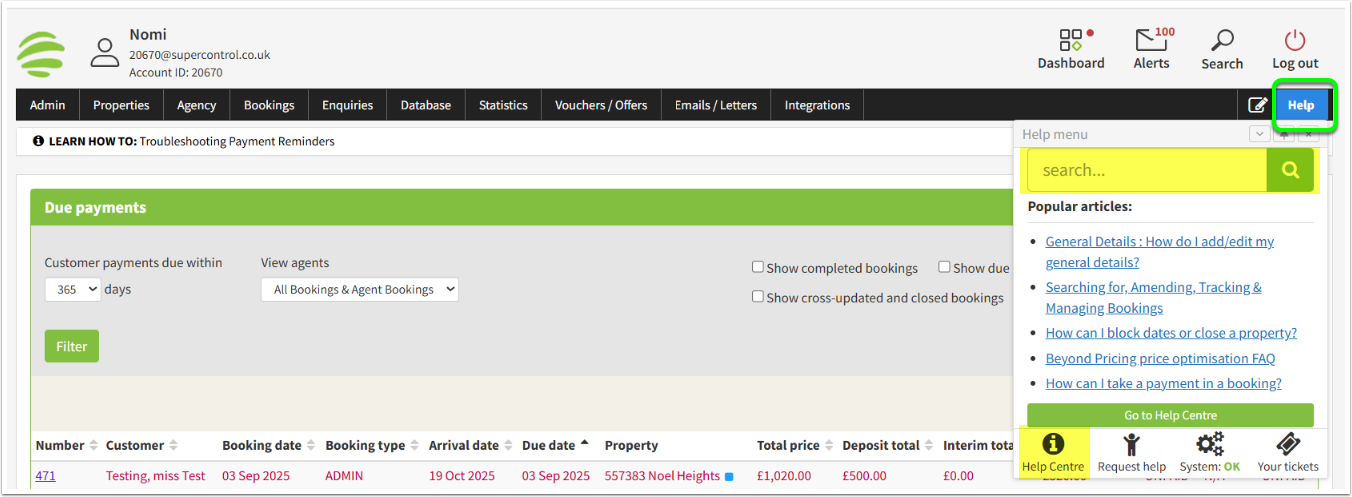Click the edit note pencil icon
The image size is (1352, 497).
1257,105
